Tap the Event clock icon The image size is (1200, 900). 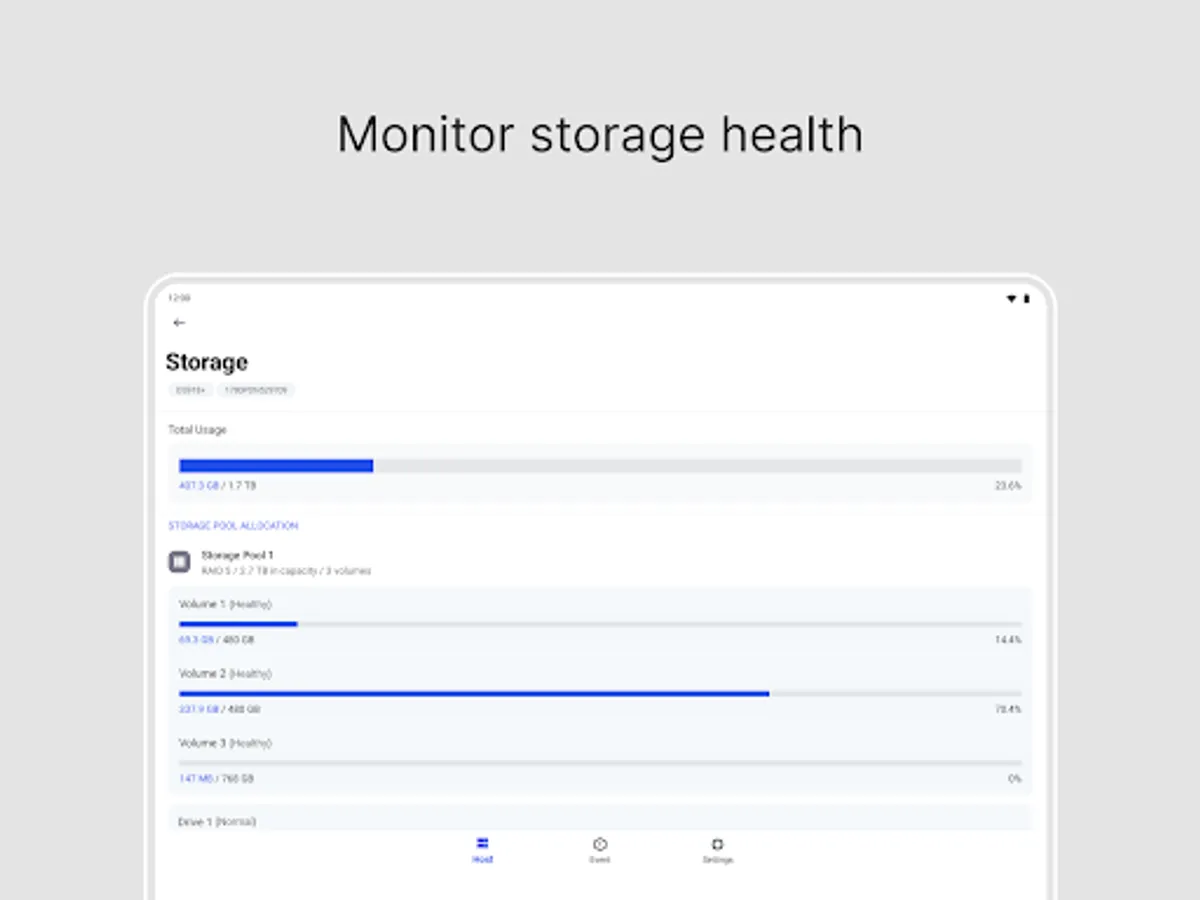tap(599, 844)
